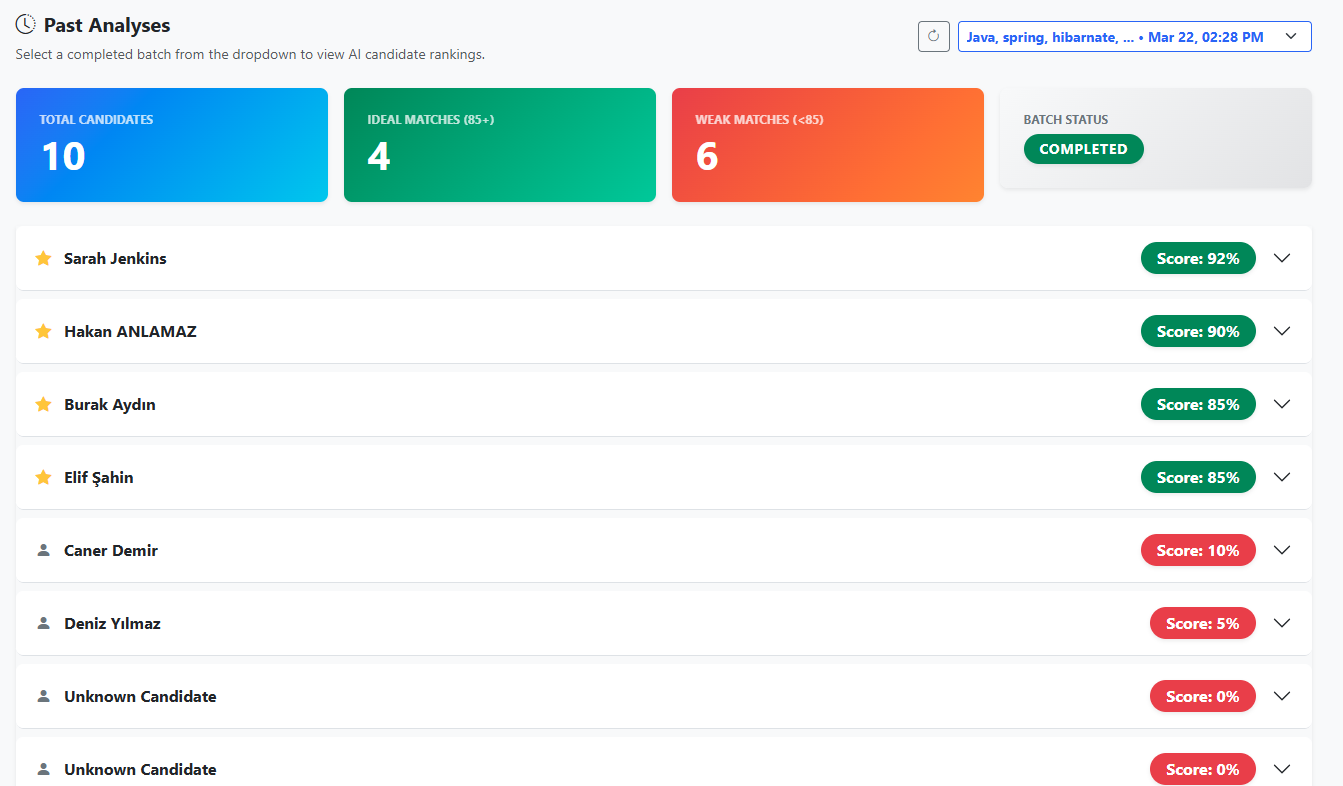Click the star icon next to Sarah Jenkins
Viewport: 1343px width, 786px height.
coord(42,258)
